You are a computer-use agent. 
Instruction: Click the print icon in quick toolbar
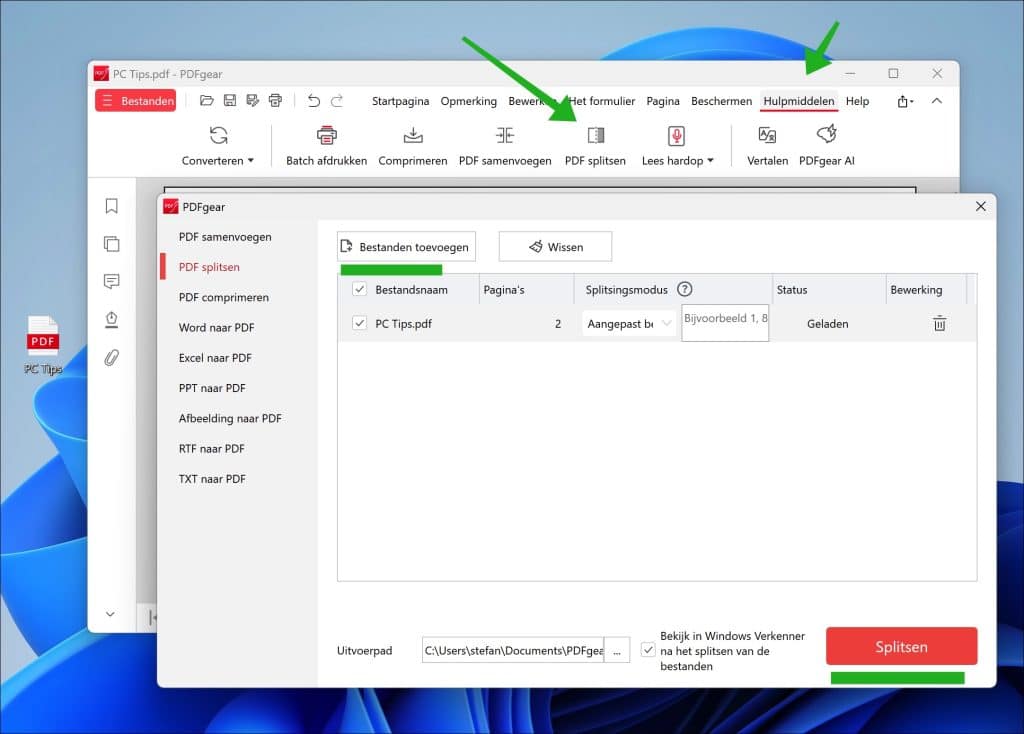276,101
